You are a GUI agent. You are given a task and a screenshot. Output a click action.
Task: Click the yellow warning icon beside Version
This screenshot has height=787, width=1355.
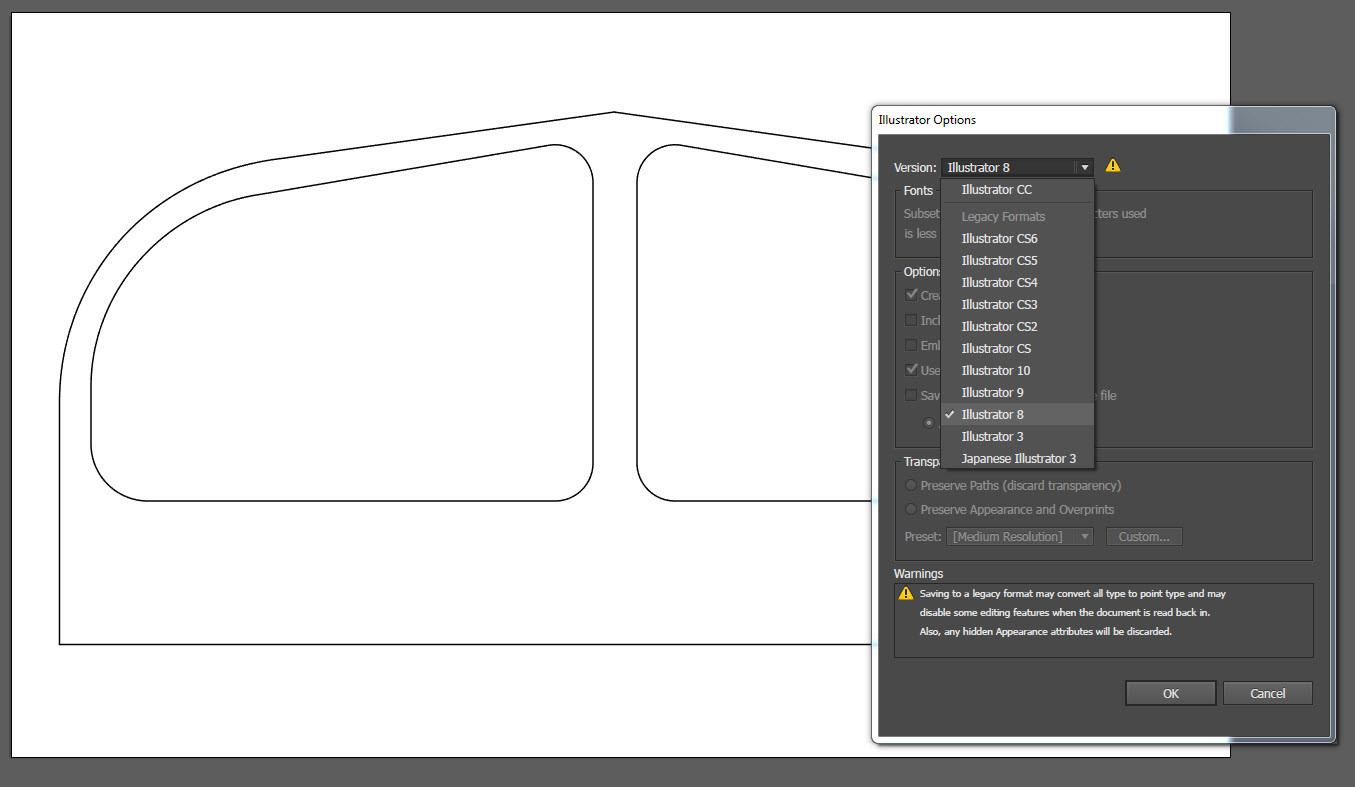1113,166
